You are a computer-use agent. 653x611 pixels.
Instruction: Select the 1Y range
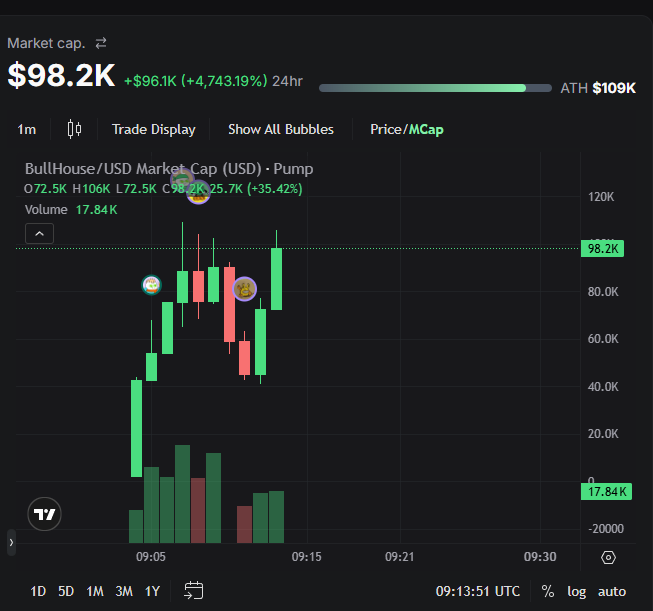[152, 591]
